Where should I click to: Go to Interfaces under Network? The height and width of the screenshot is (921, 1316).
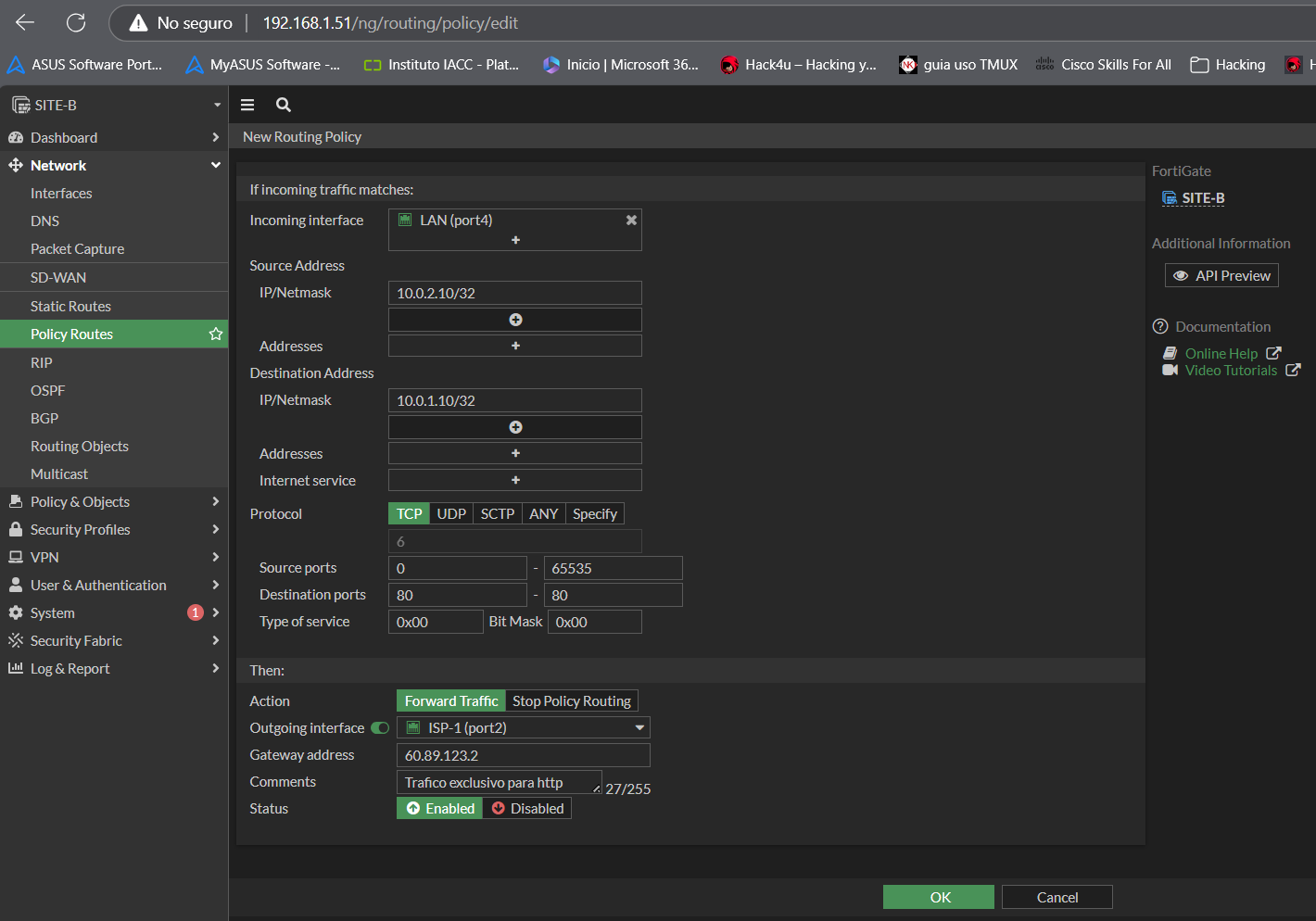61,193
